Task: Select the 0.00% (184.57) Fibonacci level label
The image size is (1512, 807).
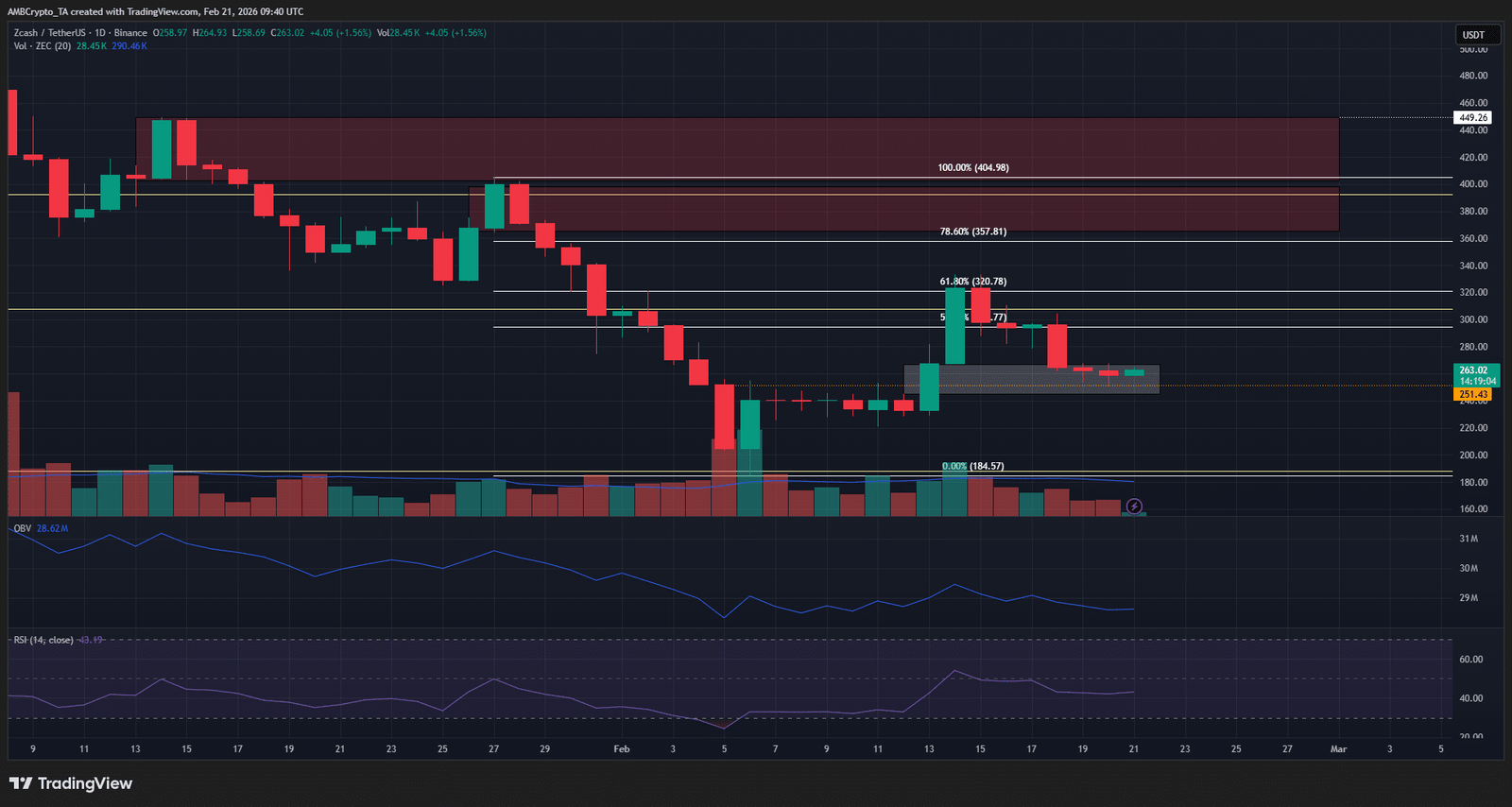Action: (972, 466)
